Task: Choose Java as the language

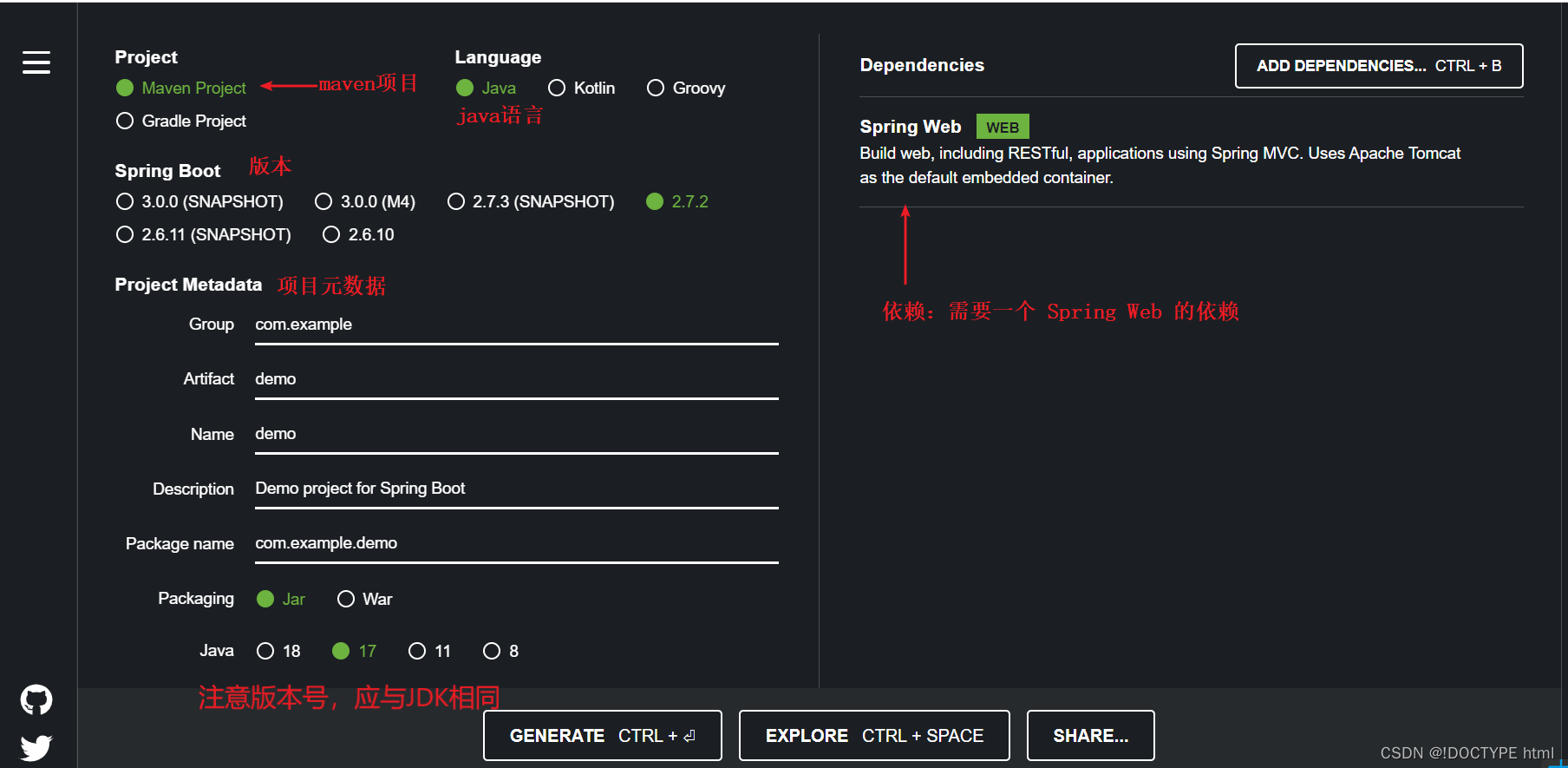Action: click(x=486, y=88)
